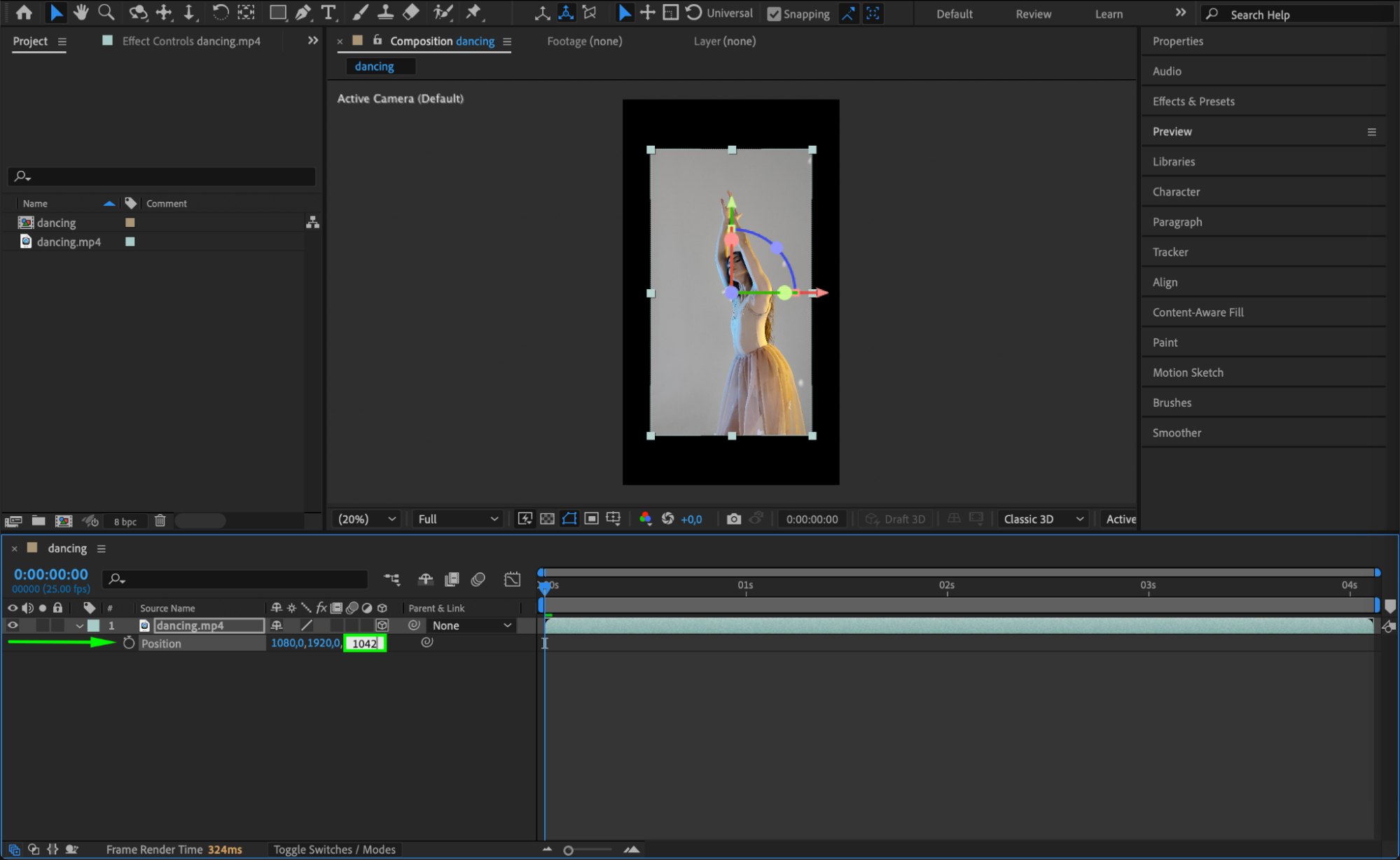Select the Pen tool
The height and width of the screenshot is (860, 1400).
point(303,12)
